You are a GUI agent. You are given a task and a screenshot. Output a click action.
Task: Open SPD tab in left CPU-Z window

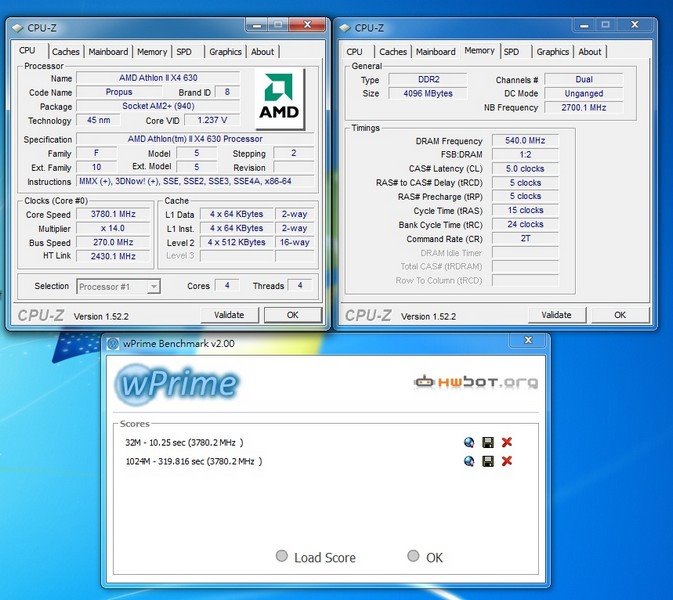pyautogui.click(x=184, y=52)
